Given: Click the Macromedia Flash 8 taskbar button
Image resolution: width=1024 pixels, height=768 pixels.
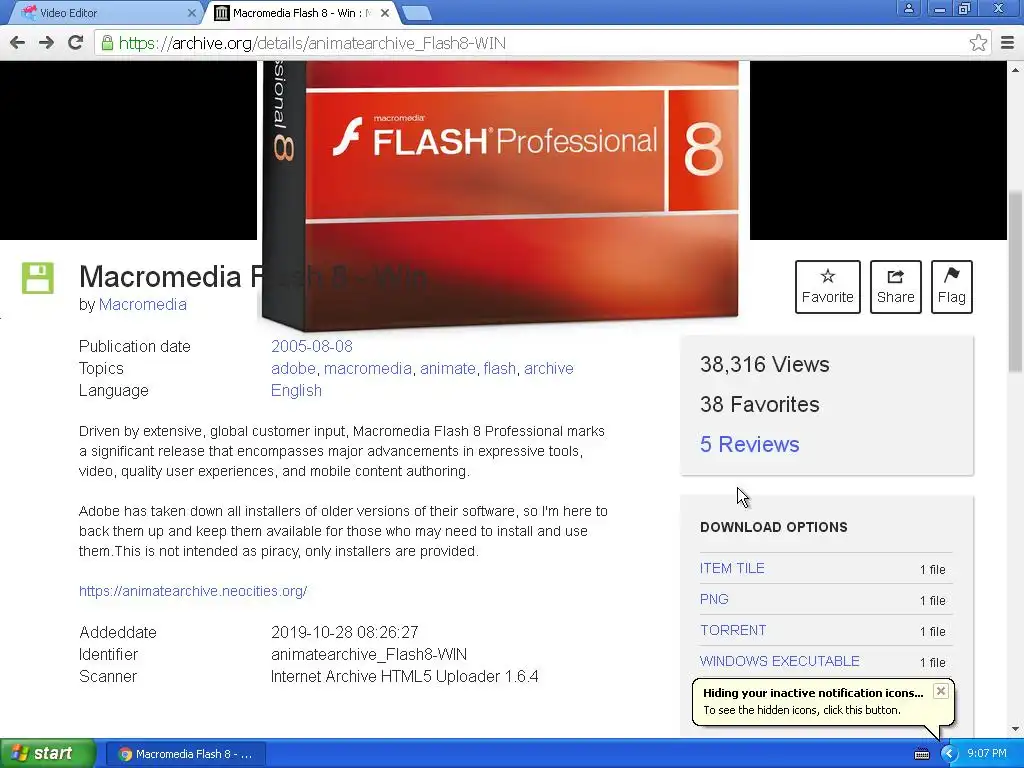Looking at the screenshot, I should (186, 754).
